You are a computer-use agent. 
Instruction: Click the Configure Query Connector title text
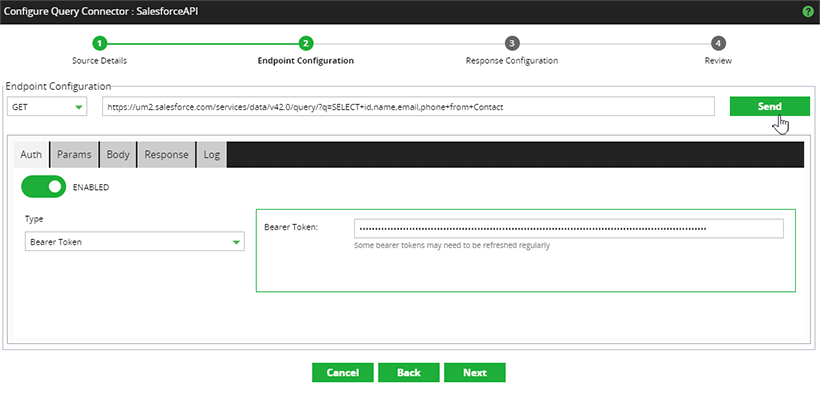tap(101, 11)
